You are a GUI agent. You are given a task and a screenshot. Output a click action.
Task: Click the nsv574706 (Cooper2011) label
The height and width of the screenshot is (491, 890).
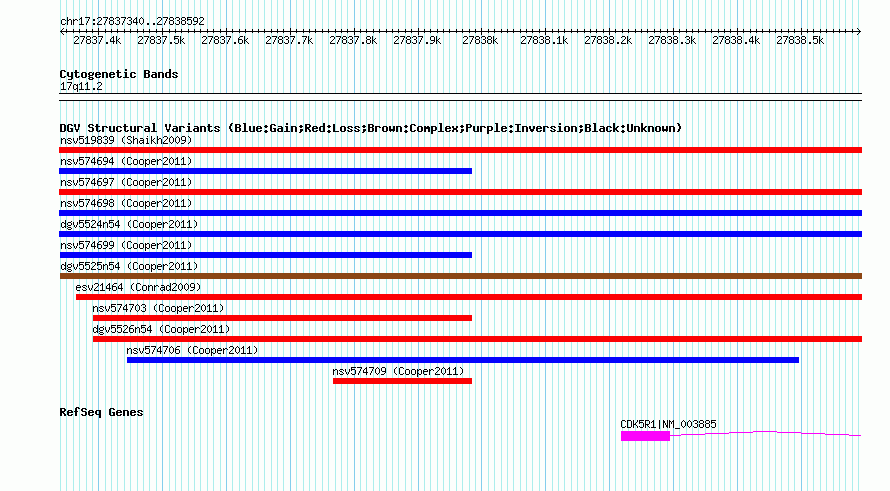pos(192,350)
